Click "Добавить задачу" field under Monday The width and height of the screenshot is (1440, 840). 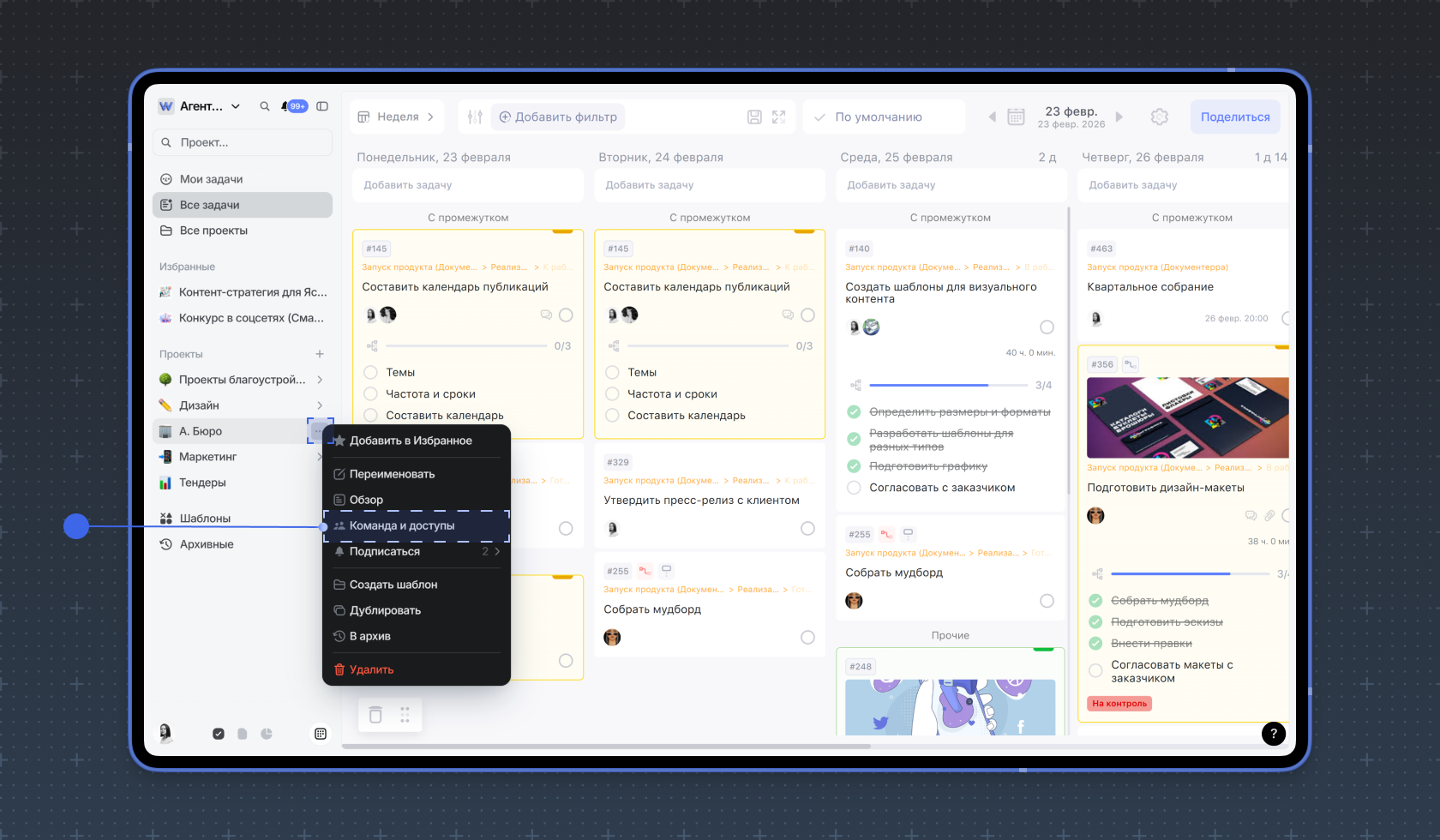[x=467, y=185]
